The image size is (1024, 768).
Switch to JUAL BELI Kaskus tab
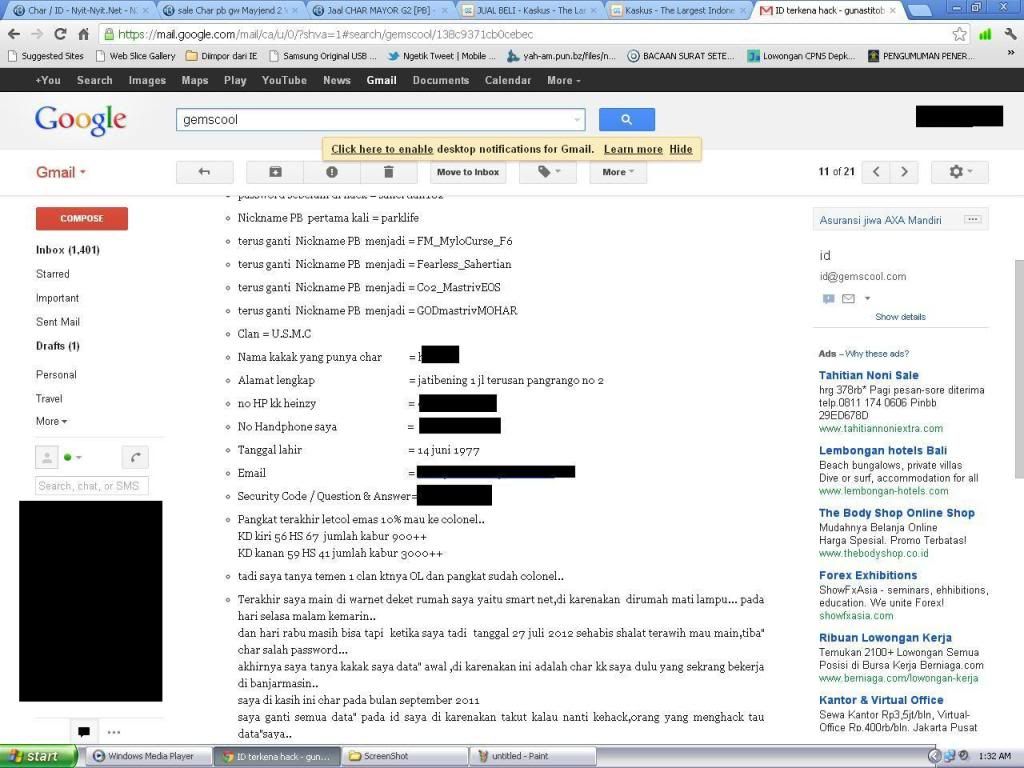point(528,10)
